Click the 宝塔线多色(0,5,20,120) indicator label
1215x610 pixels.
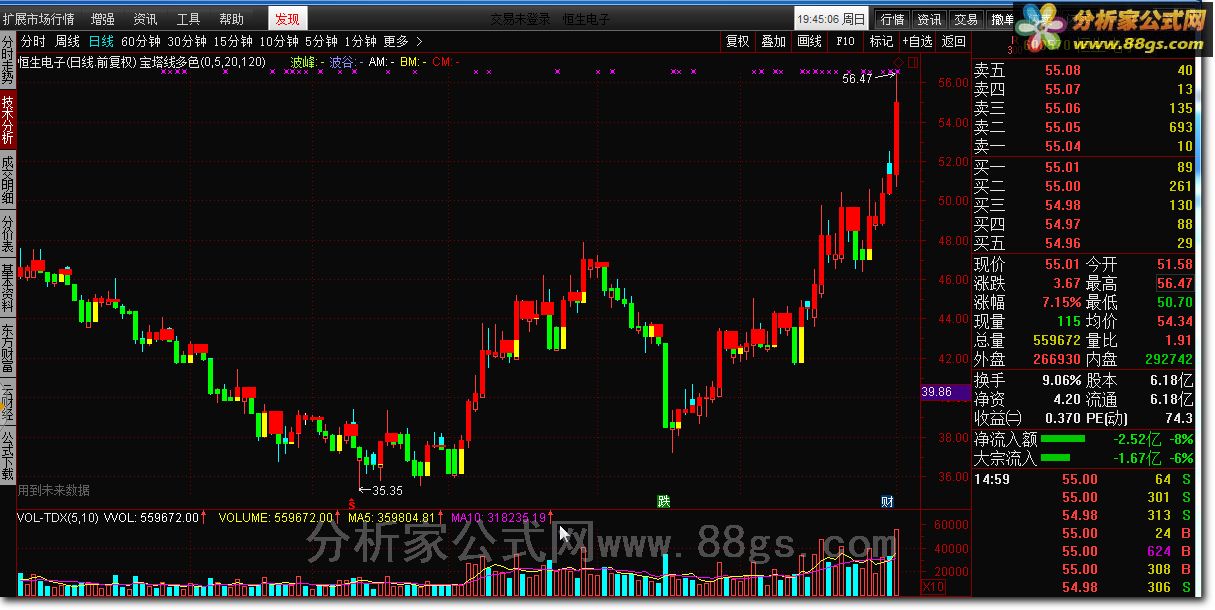pos(202,62)
